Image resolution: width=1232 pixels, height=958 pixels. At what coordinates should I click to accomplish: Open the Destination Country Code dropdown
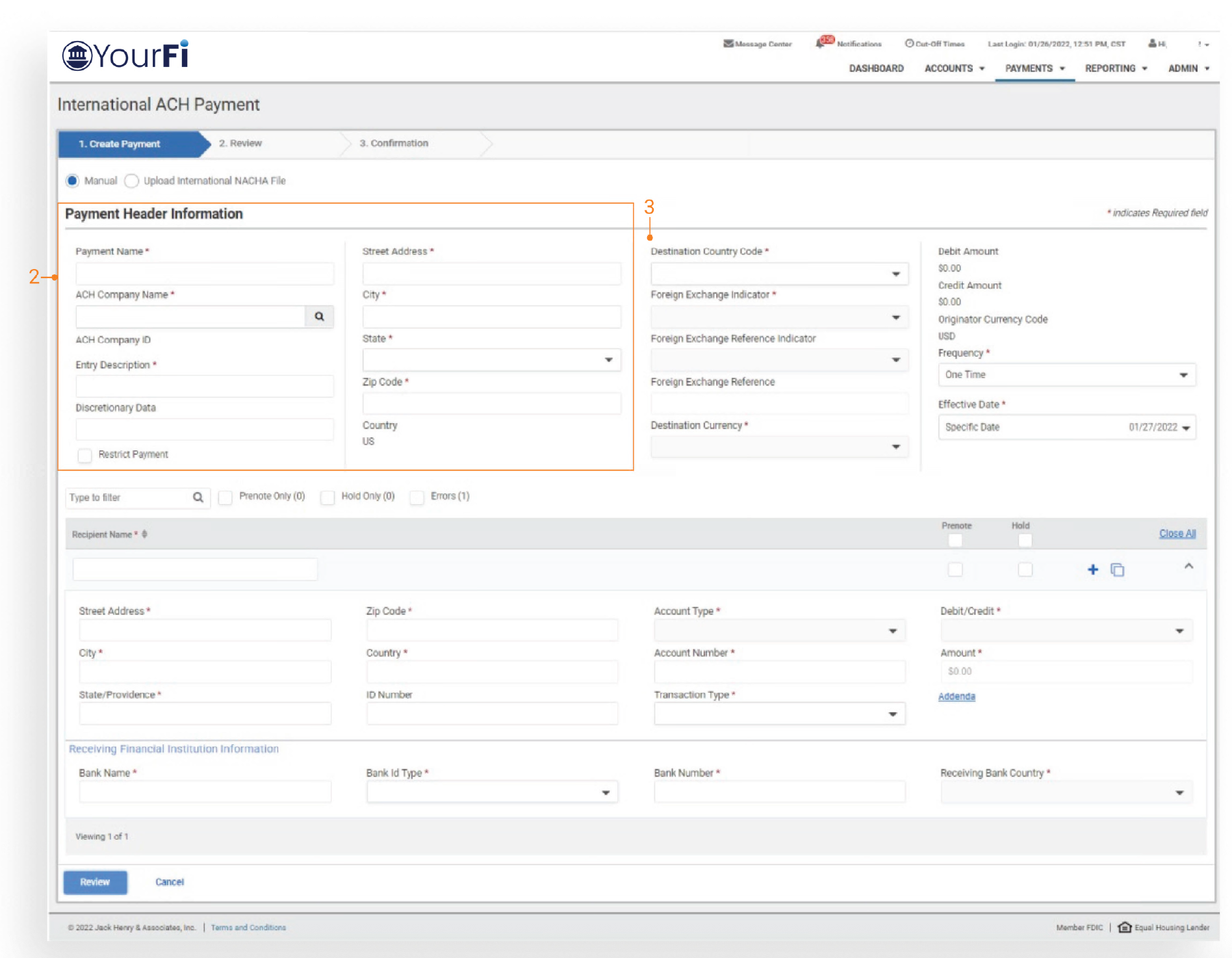(778, 274)
